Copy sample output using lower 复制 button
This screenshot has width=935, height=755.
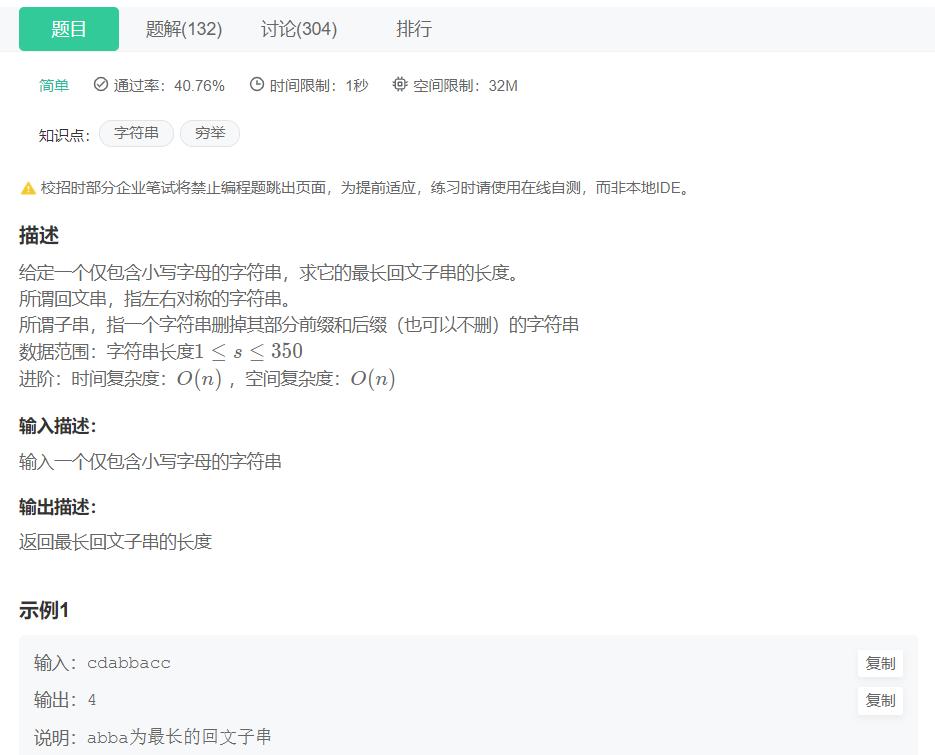[x=880, y=701]
